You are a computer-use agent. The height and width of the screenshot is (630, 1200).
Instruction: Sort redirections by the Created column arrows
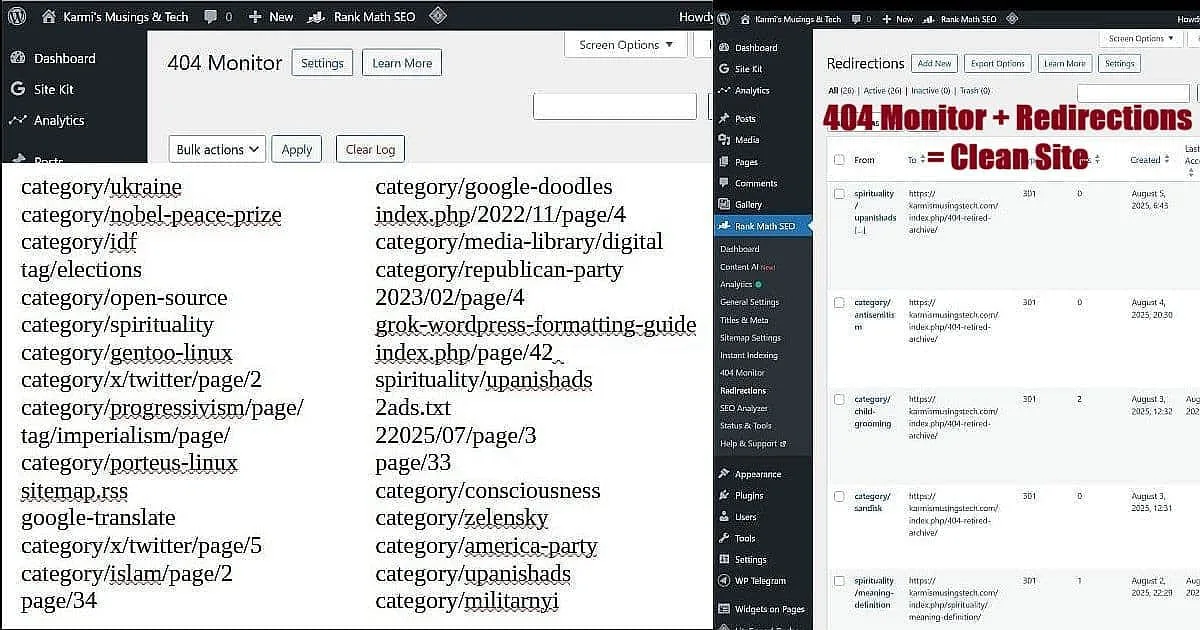coord(1168,160)
